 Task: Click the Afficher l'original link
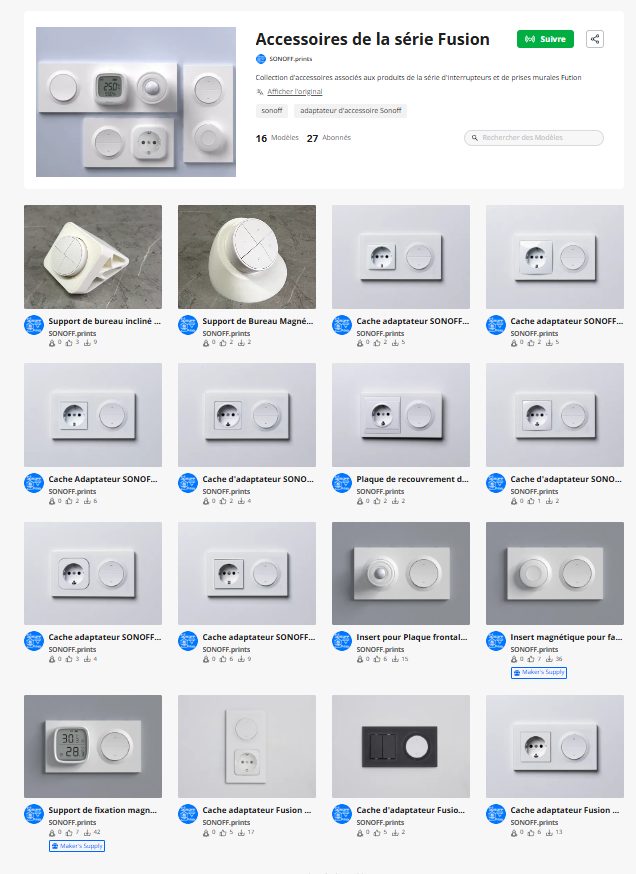pyautogui.click(x=294, y=91)
